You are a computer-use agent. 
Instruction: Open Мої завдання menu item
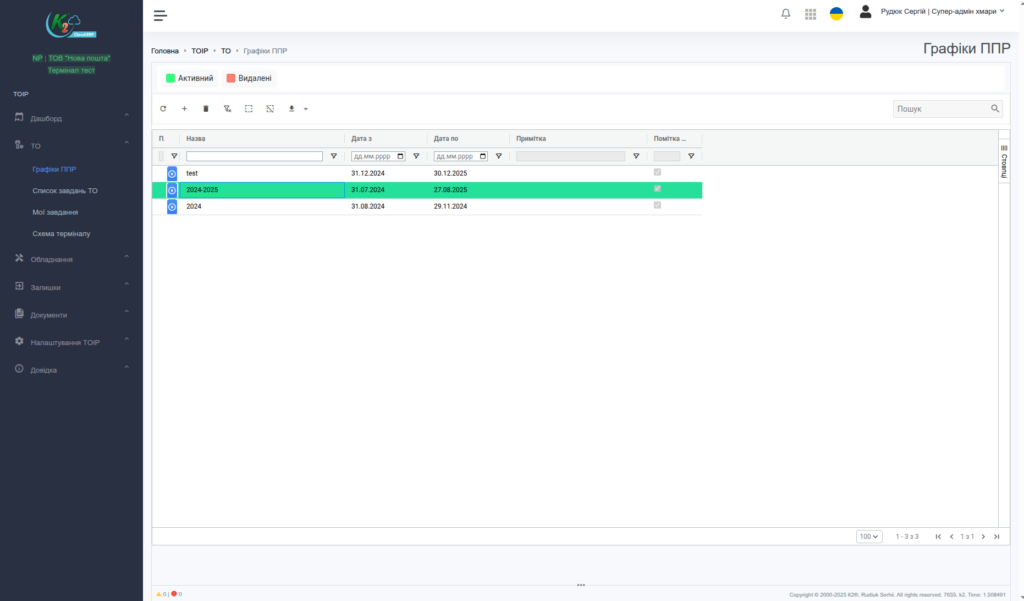pos(55,212)
